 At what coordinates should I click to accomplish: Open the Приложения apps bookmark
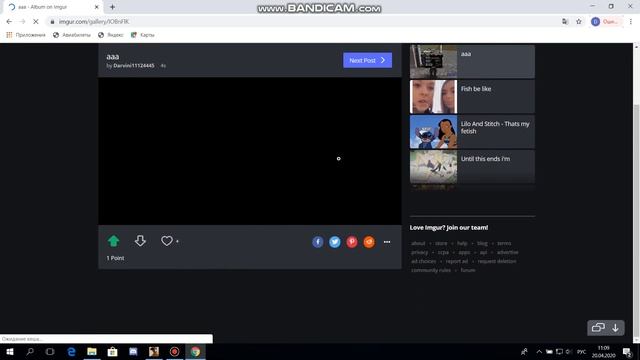(26, 35)
